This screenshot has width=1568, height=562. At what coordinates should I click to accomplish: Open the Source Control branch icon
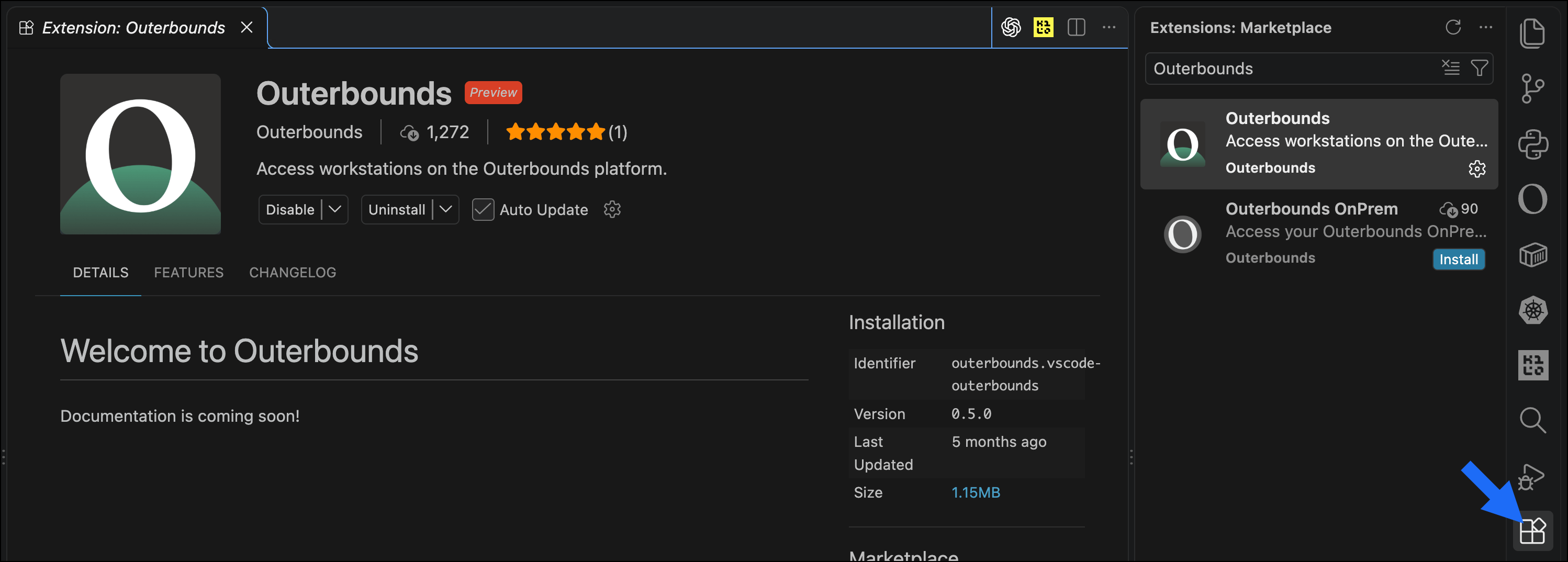(x=1532, y=89)
